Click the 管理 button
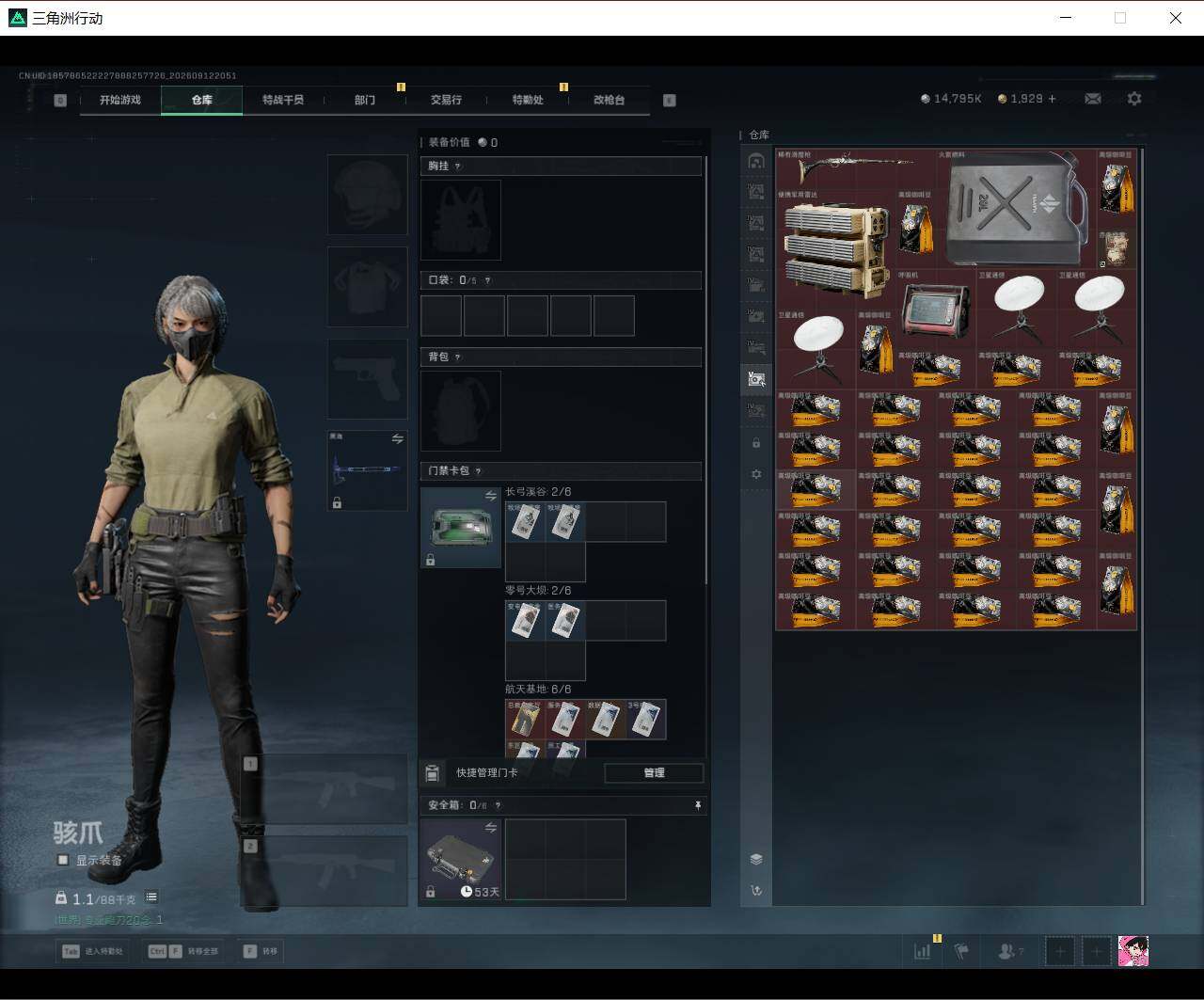The image size is (1204, 1000). (654, 773)
